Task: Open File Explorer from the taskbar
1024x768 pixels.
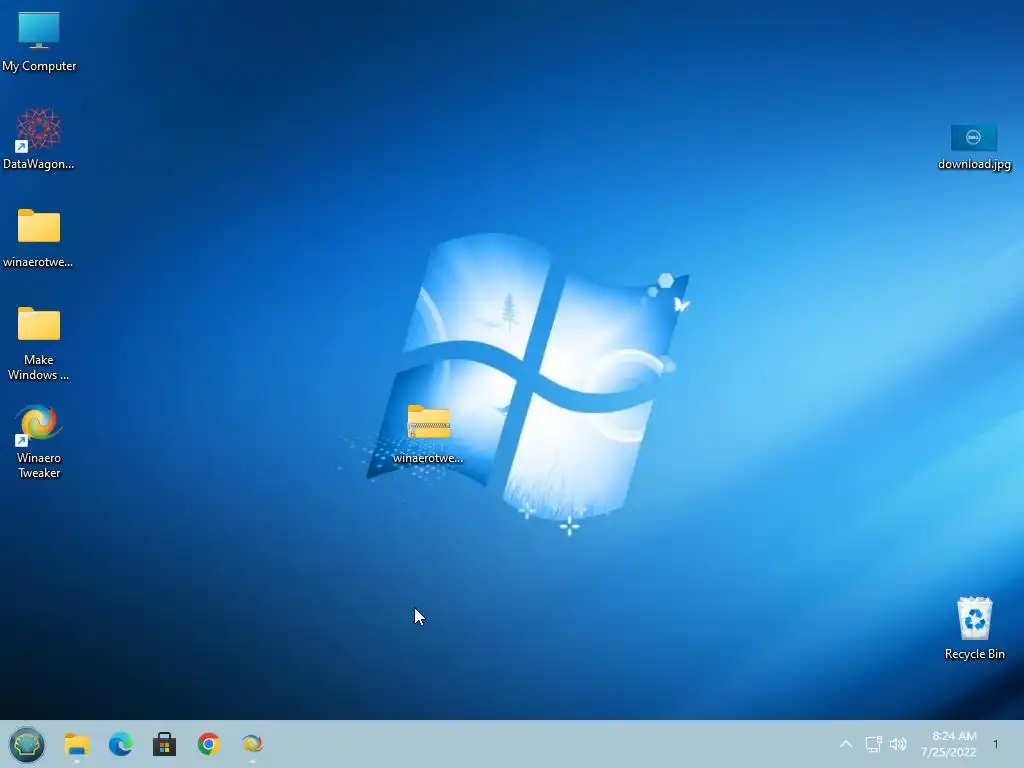Action: (76, 744)
